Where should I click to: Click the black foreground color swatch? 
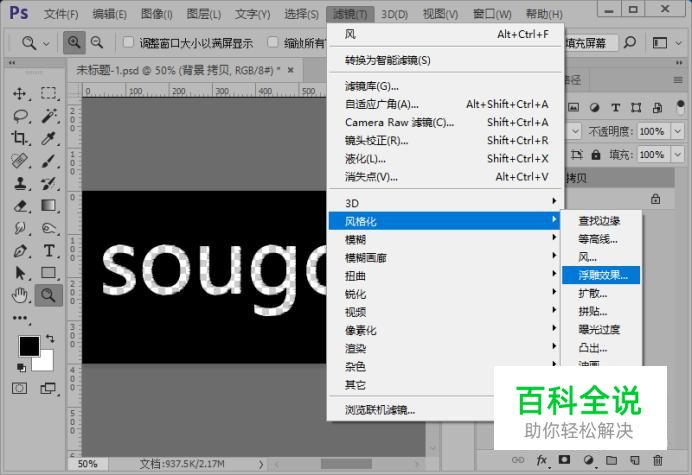coord(29,346)
